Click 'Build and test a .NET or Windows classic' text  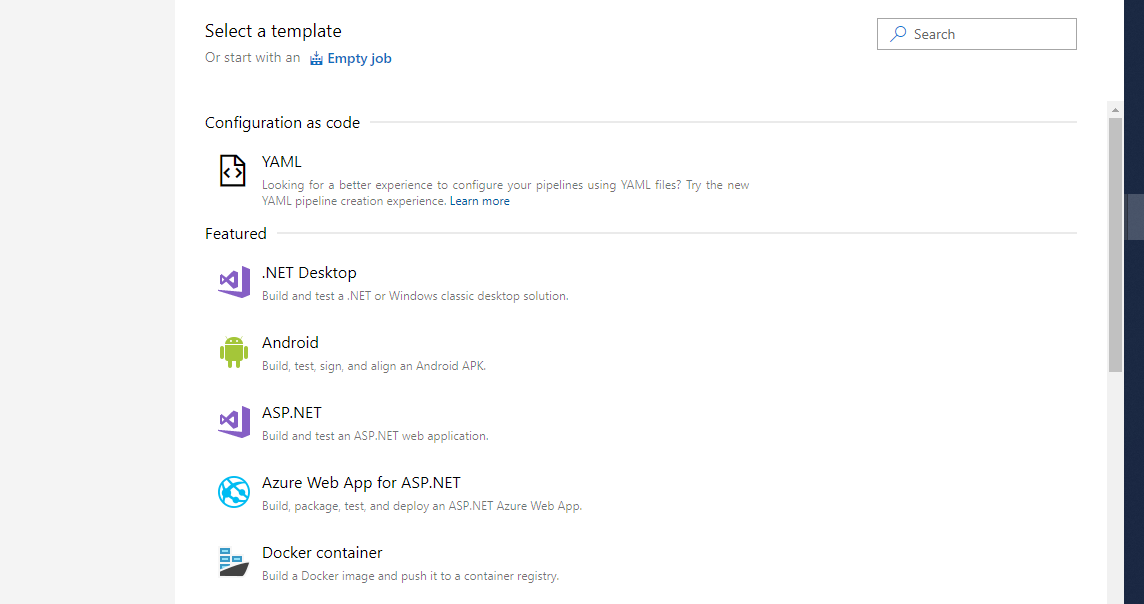pos(415,296)
